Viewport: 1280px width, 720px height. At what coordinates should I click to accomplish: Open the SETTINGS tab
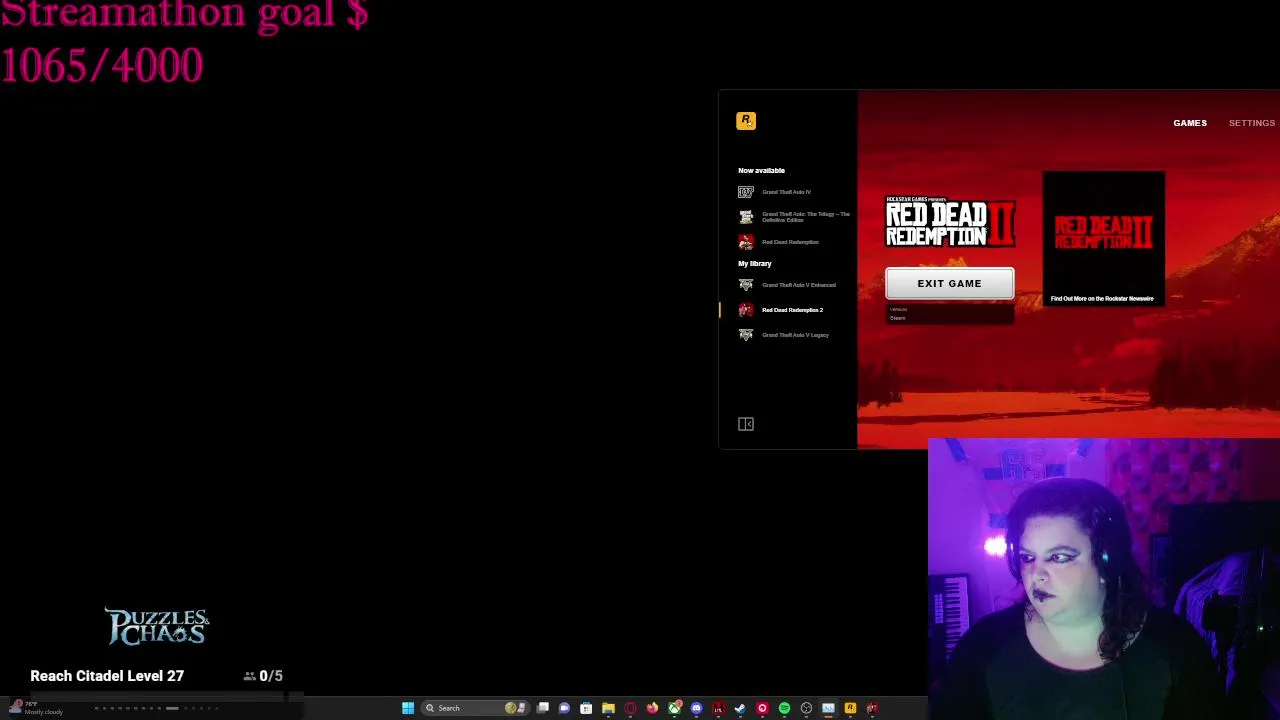tap(1252, 123)
